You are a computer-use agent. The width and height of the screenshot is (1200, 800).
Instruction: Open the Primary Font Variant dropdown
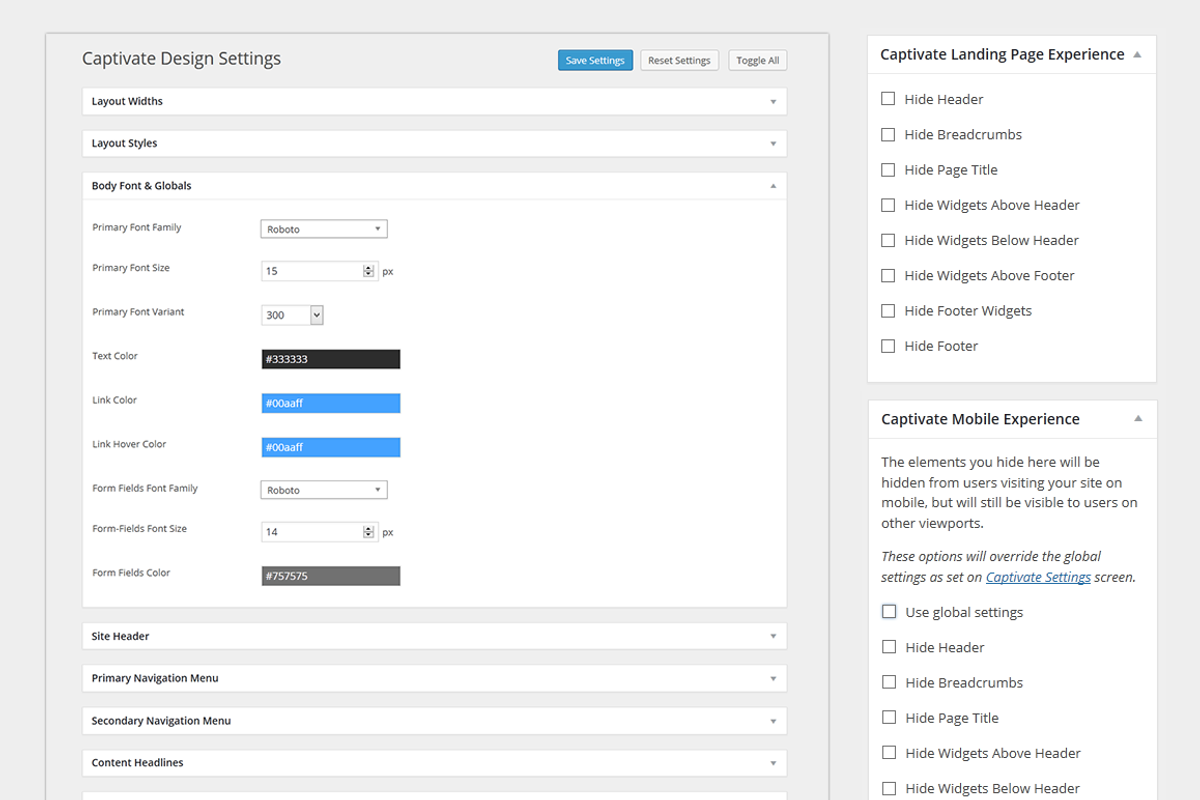click(x=292, y=315)
